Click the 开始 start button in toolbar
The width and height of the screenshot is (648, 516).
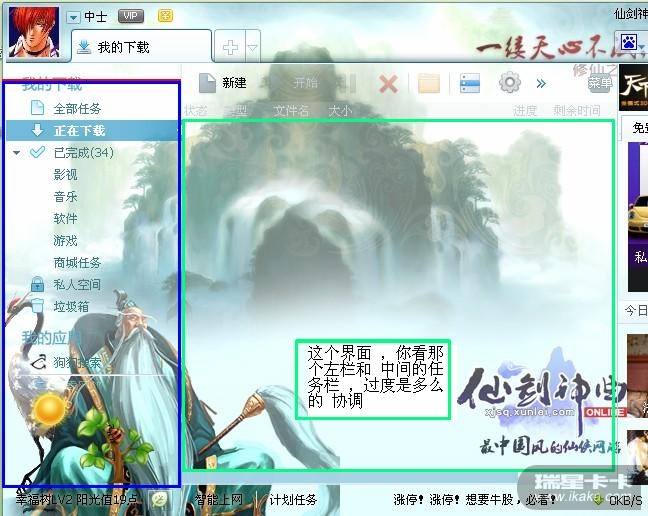coord(305,83)
